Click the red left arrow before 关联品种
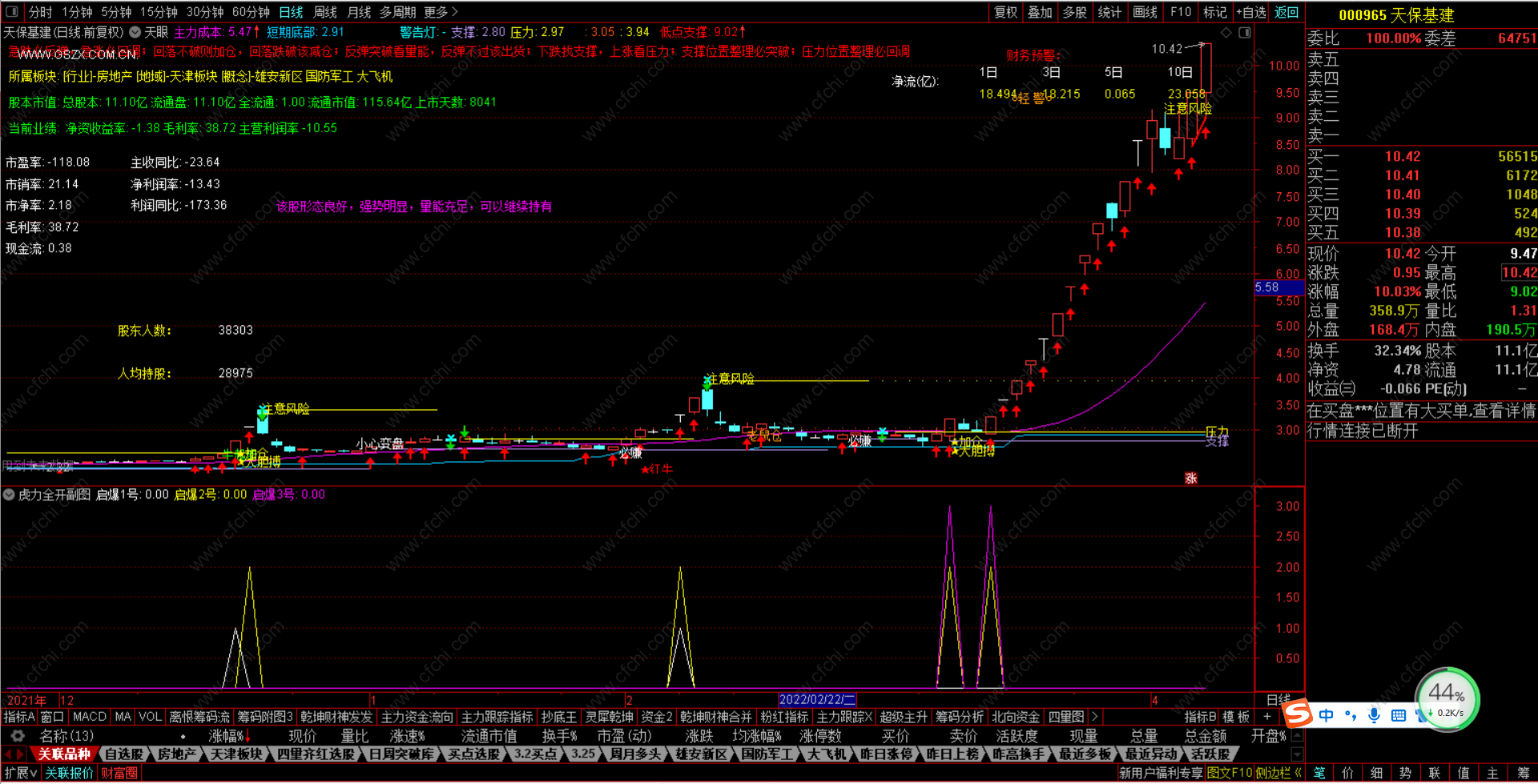1538x784 pixels. (x=7, y=754)
